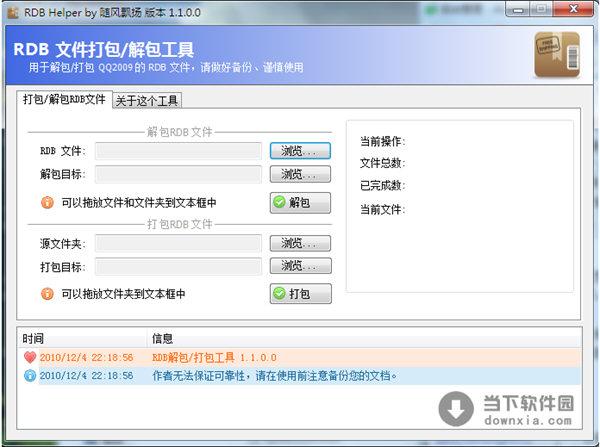600x447 pixels.
Task: Focus the 解包目标 path input field
Action: [178, 174]
